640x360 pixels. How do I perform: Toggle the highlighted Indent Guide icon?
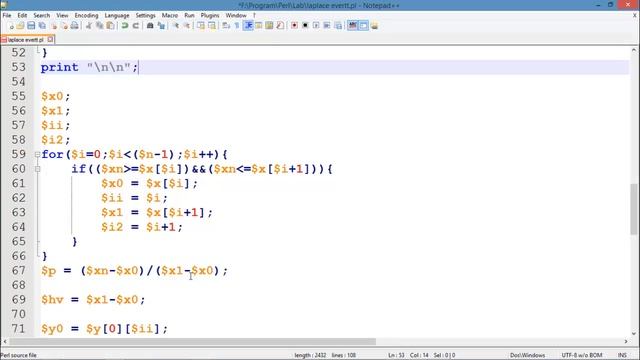click(248, 26)
